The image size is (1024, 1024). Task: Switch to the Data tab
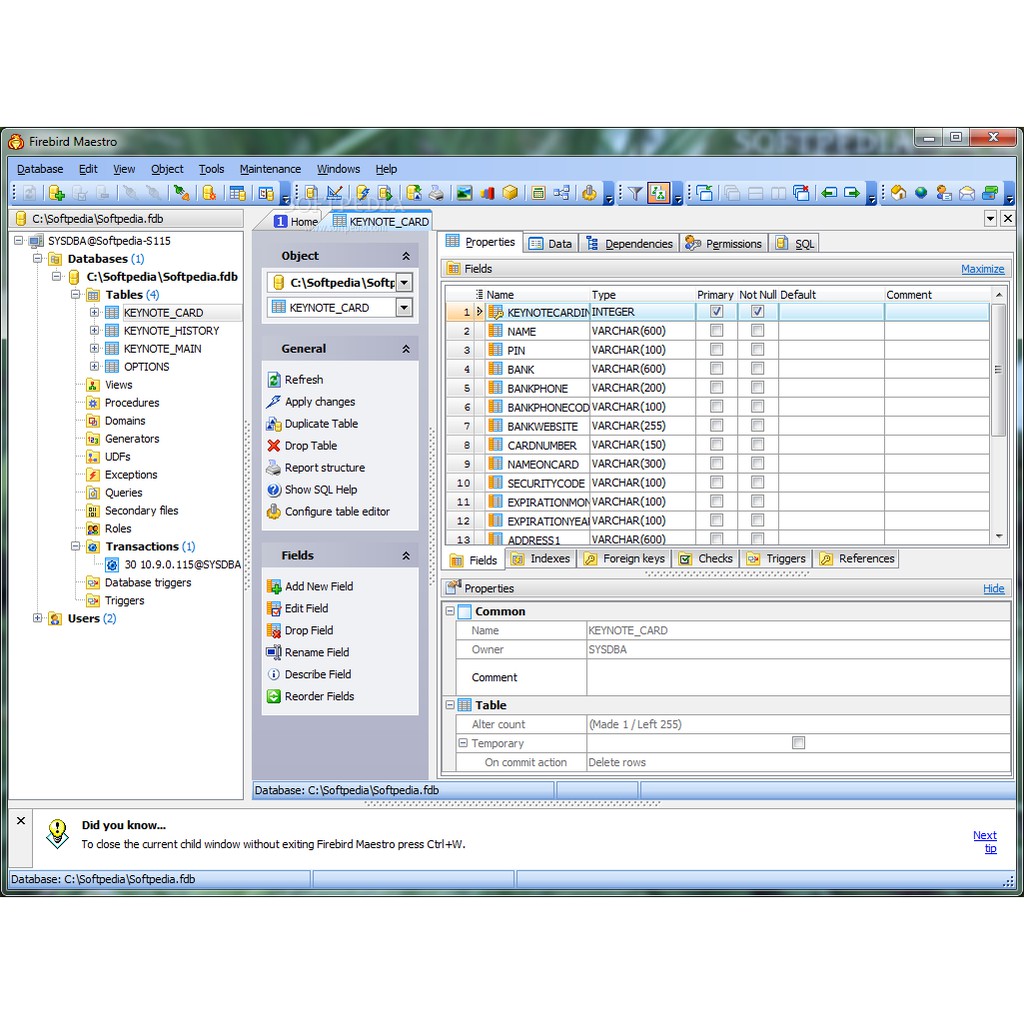click(551, 244)
